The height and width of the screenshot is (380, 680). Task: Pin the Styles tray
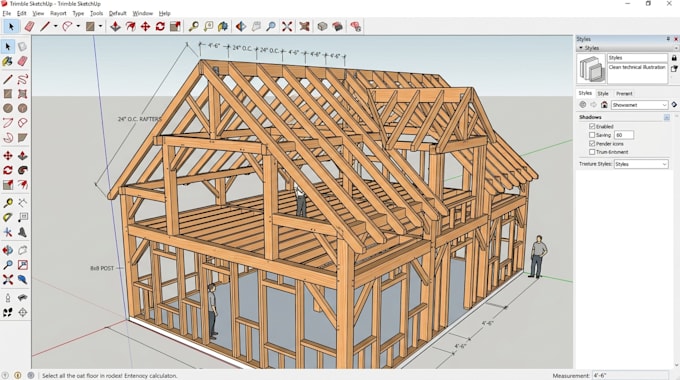pyautogui.click(x=668, y=39)
